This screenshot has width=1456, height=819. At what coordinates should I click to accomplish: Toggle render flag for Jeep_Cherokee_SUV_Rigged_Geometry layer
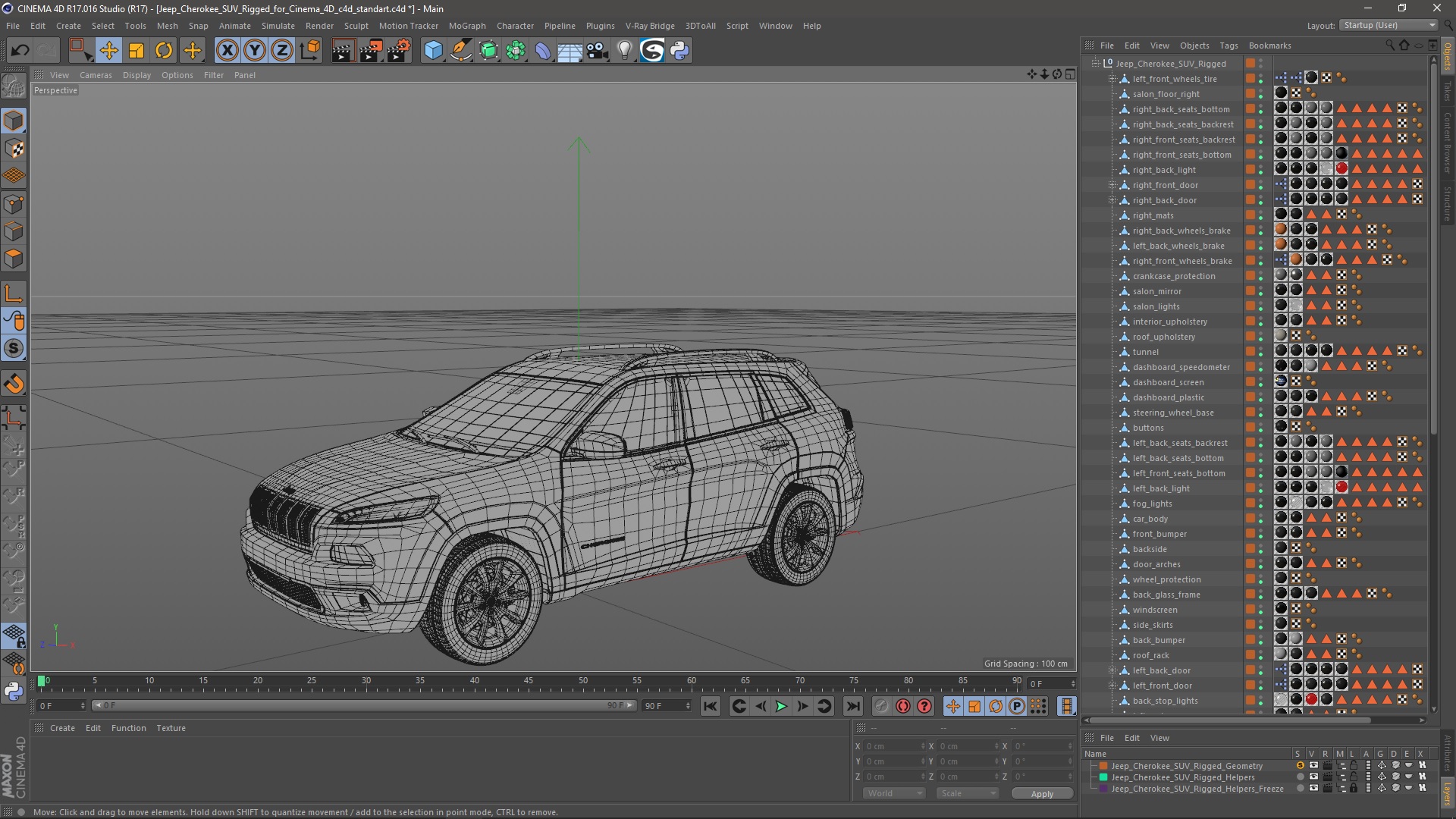tap(1328, 766)
